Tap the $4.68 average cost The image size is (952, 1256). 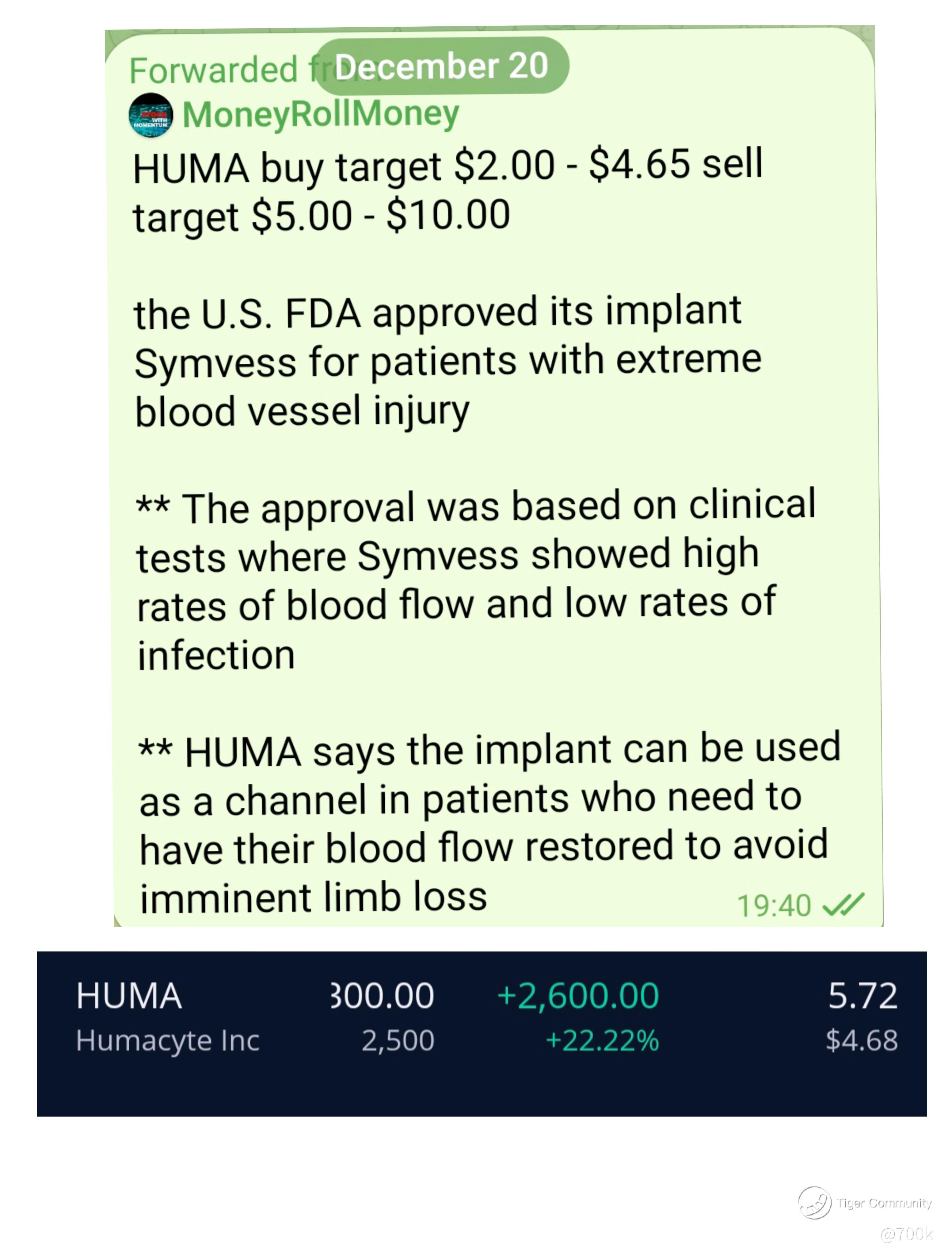(x=861, y=1040)
